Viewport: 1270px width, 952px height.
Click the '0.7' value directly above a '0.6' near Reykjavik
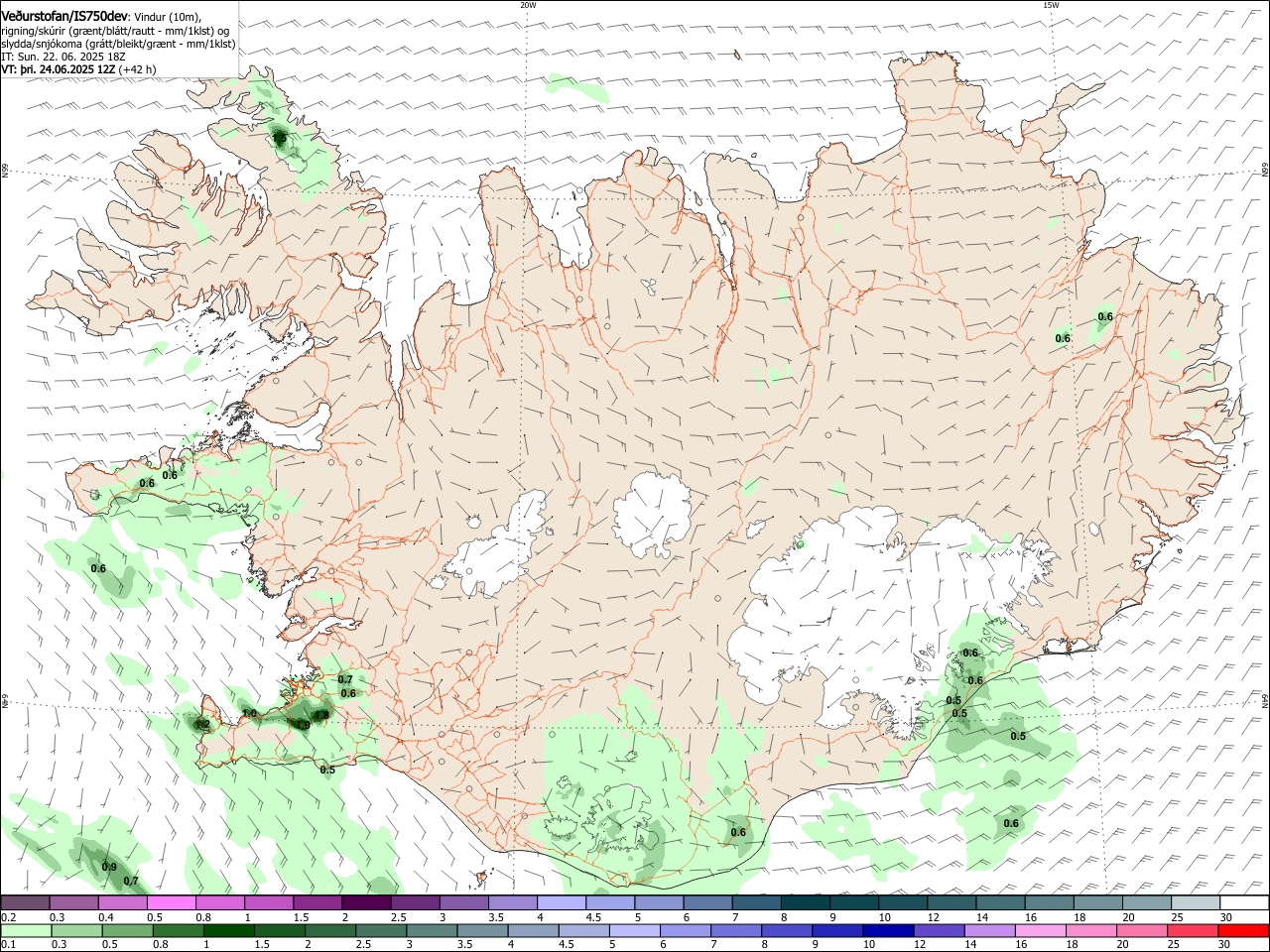344,679
